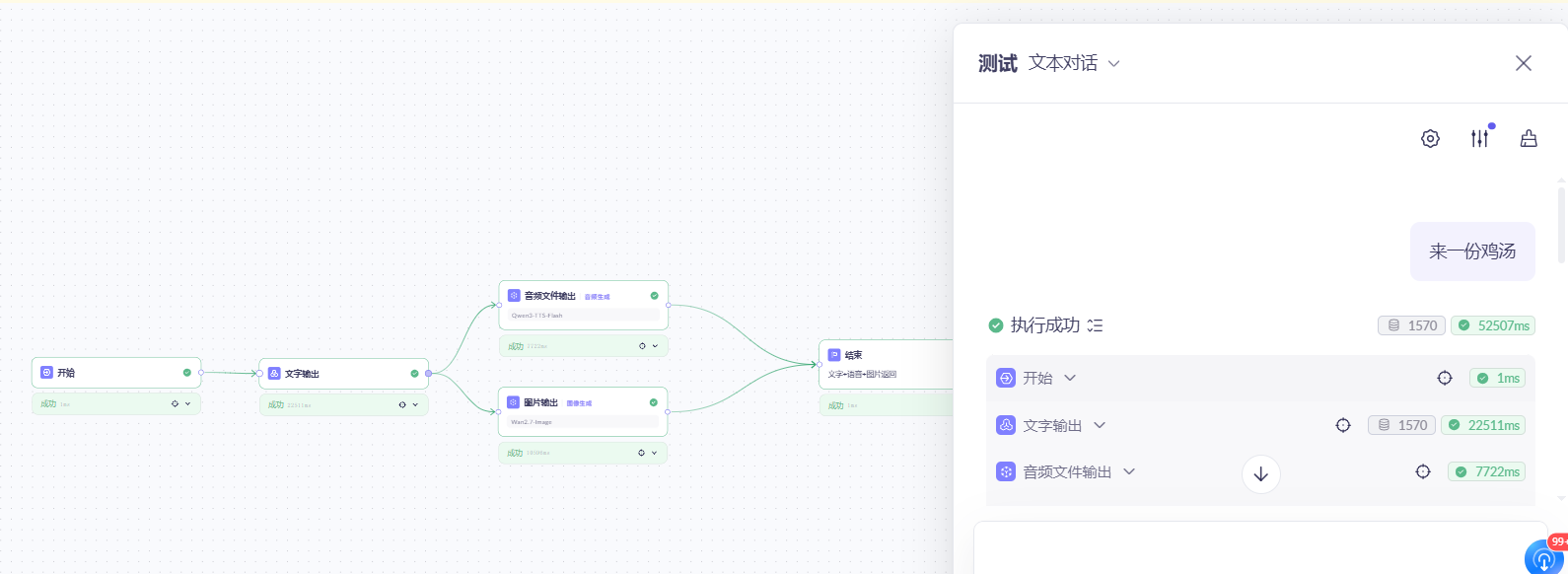Click the 测试 panel title
Viewport: 1568px width, 574px height.
point(997,63)
